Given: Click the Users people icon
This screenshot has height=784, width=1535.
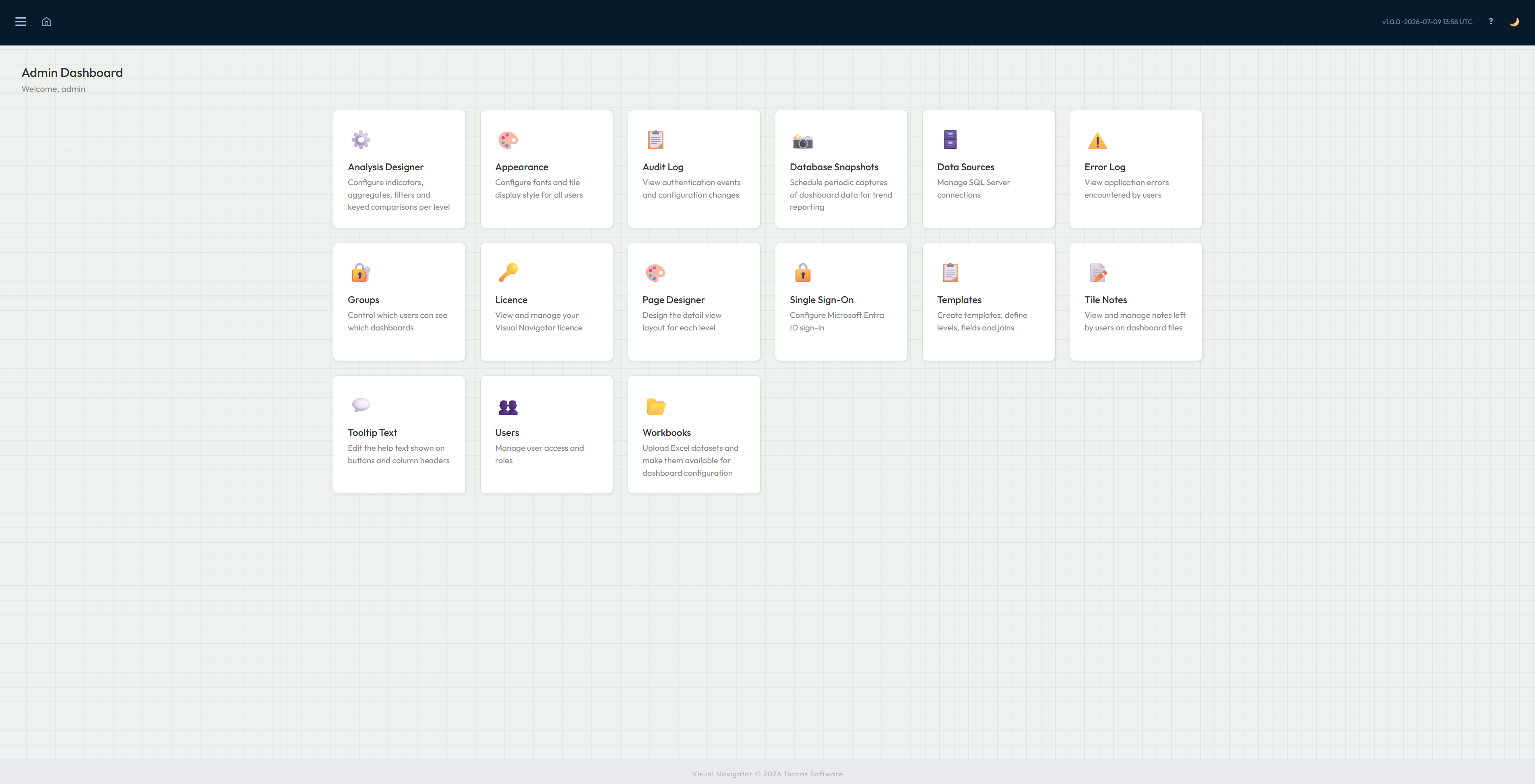Looking at the screenshot, I should [508, 406].
